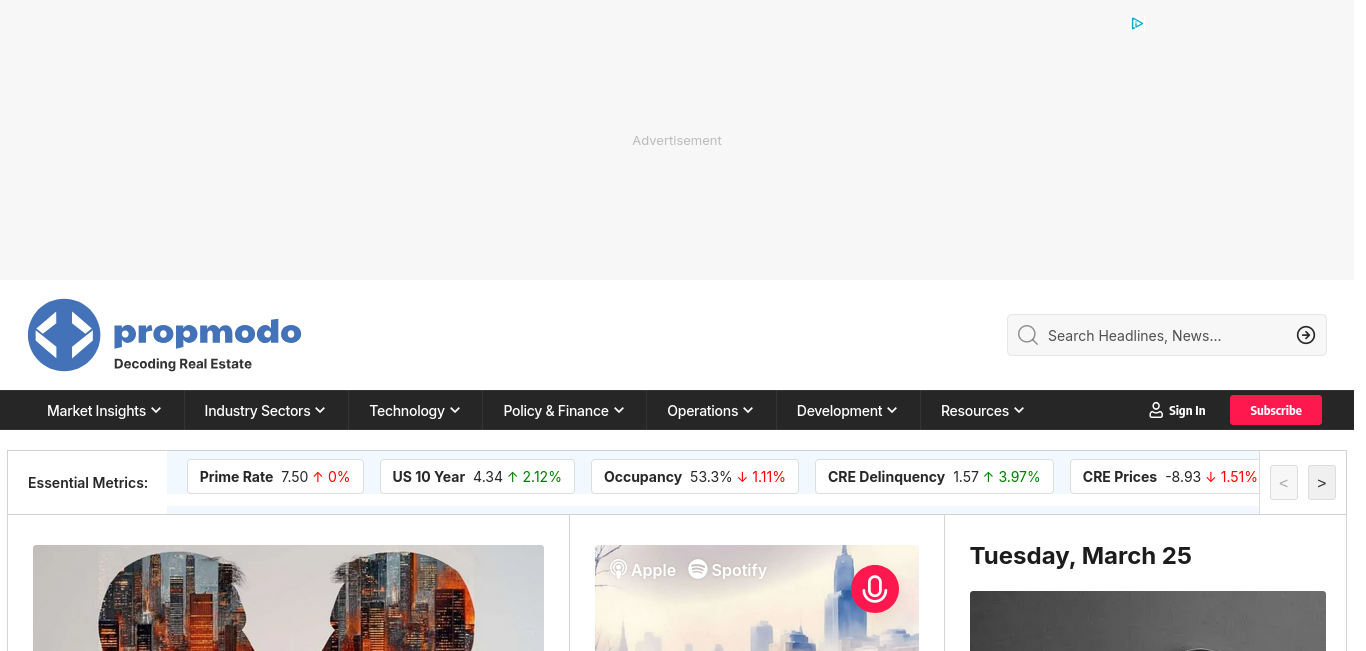
Task: Open the Operations menu
Action: point(710,411)
